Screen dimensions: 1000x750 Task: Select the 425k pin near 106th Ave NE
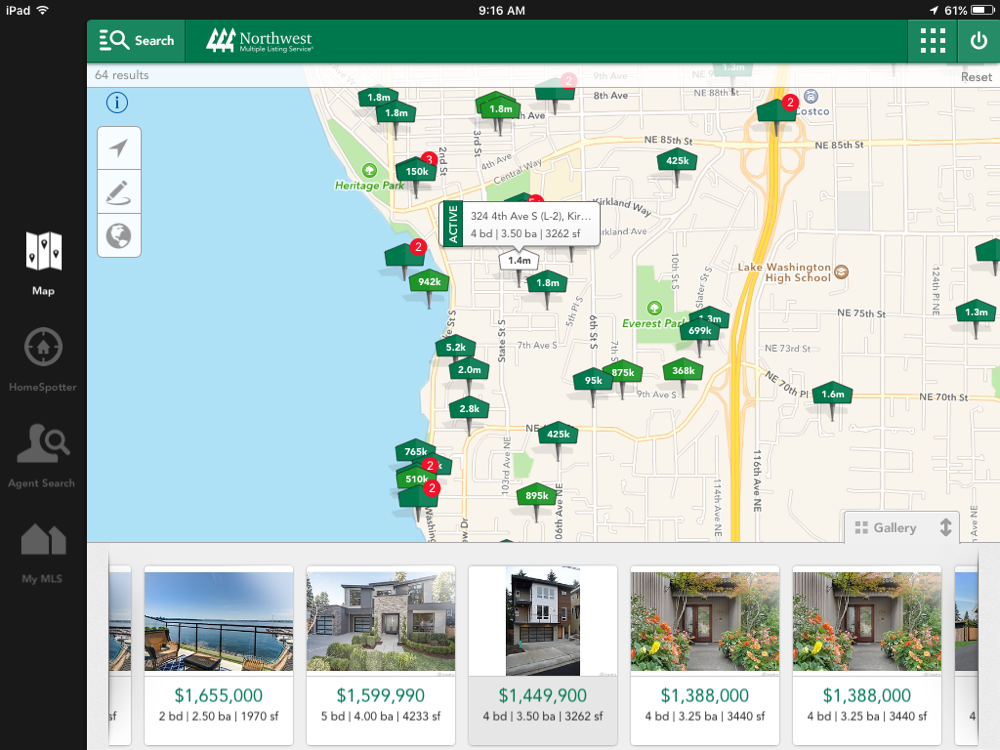pyautogui.click(x=557, y=434)
